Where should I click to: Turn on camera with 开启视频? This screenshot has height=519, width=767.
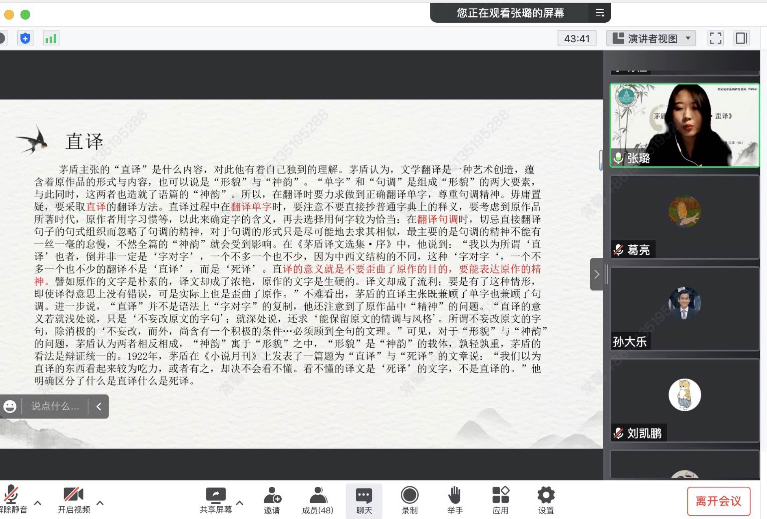click(72, 496)
